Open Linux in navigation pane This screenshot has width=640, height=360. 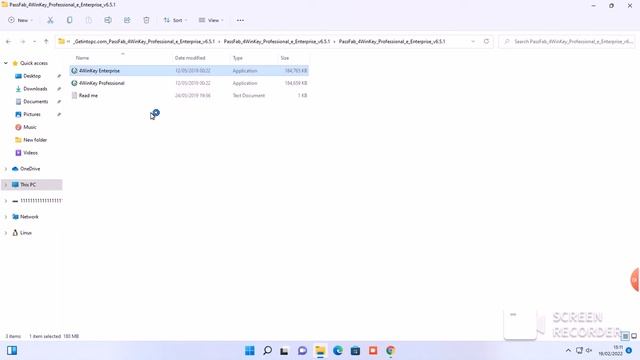[25, 233]
